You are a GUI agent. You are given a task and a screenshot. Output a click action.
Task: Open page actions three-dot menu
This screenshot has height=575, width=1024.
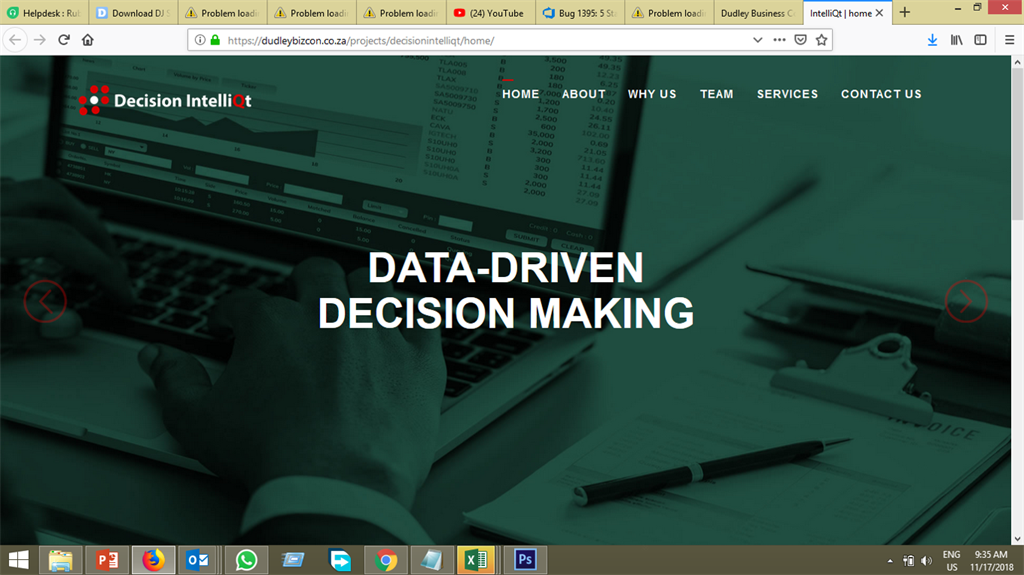779,40
